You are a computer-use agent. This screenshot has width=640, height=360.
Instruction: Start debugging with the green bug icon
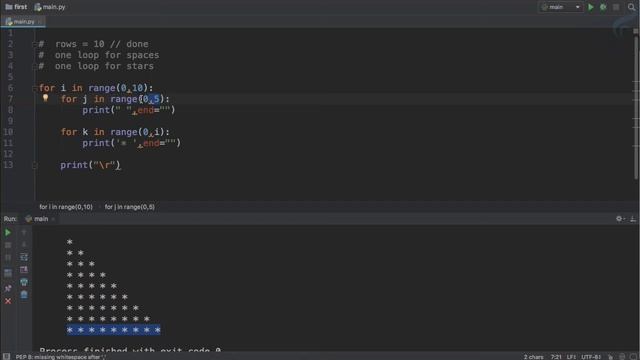603,7
